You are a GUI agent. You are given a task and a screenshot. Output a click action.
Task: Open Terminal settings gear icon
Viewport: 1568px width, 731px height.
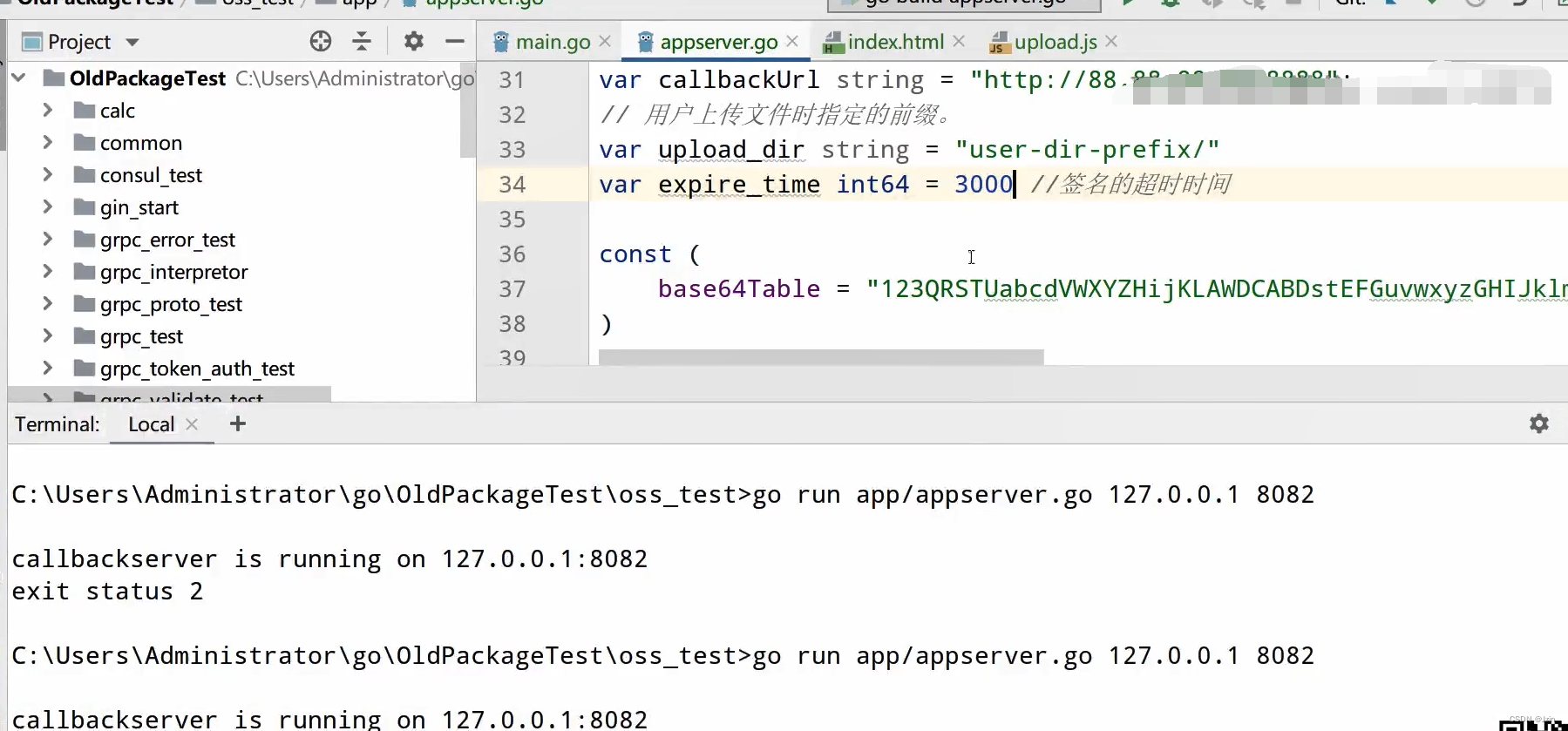[x=1539, y=423]
